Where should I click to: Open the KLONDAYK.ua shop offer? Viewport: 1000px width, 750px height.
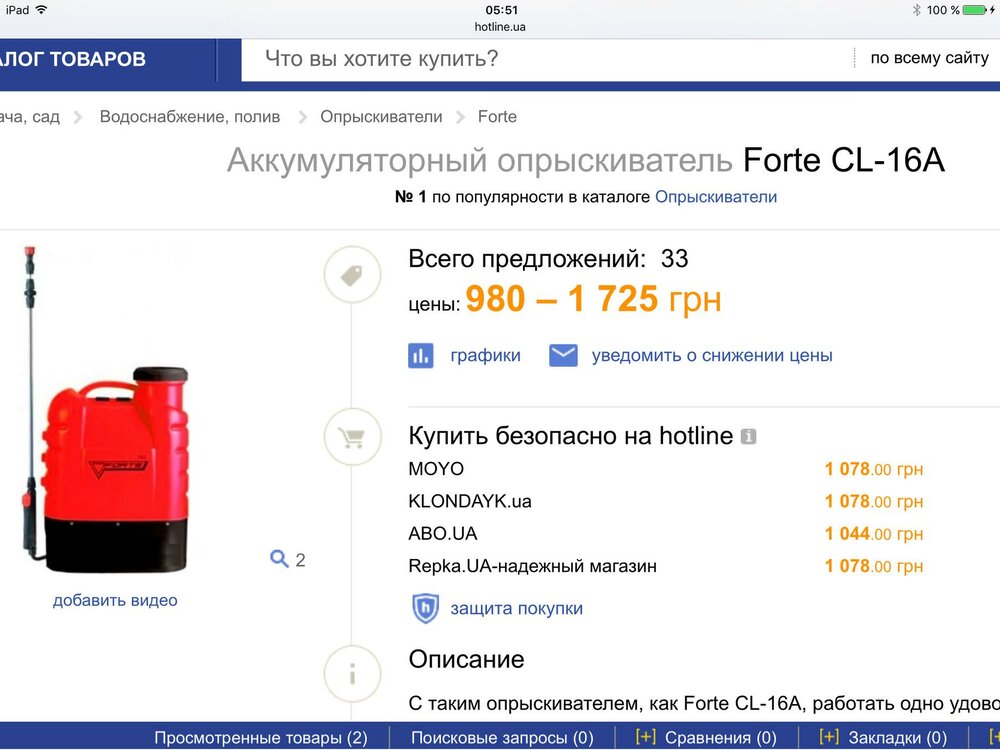(470, 501)
